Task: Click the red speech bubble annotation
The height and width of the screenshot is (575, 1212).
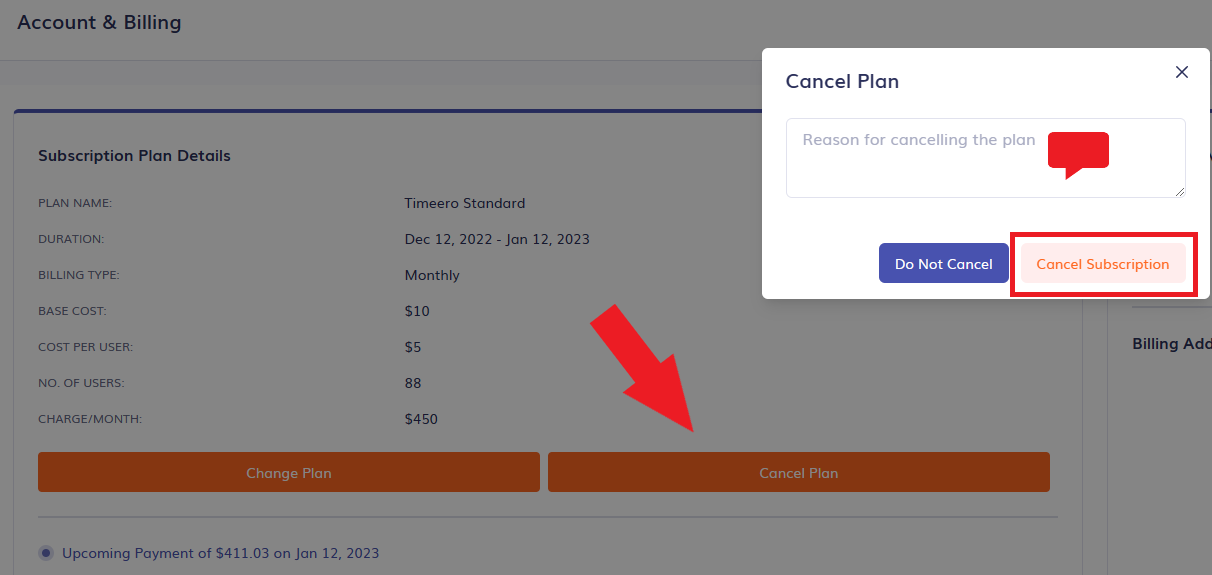Action: pos(1078,155)
